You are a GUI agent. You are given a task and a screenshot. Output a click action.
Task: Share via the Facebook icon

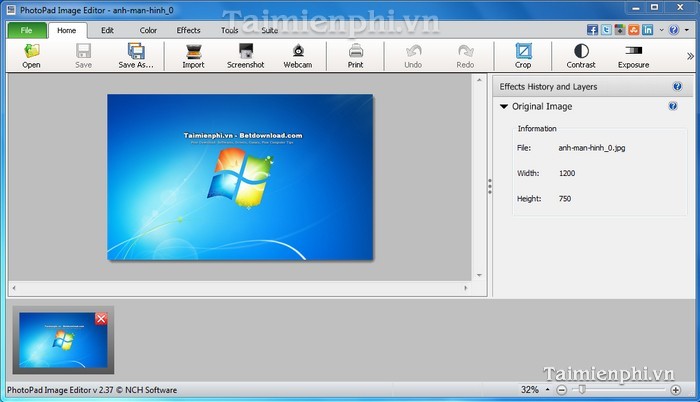[x=592, y=30]
